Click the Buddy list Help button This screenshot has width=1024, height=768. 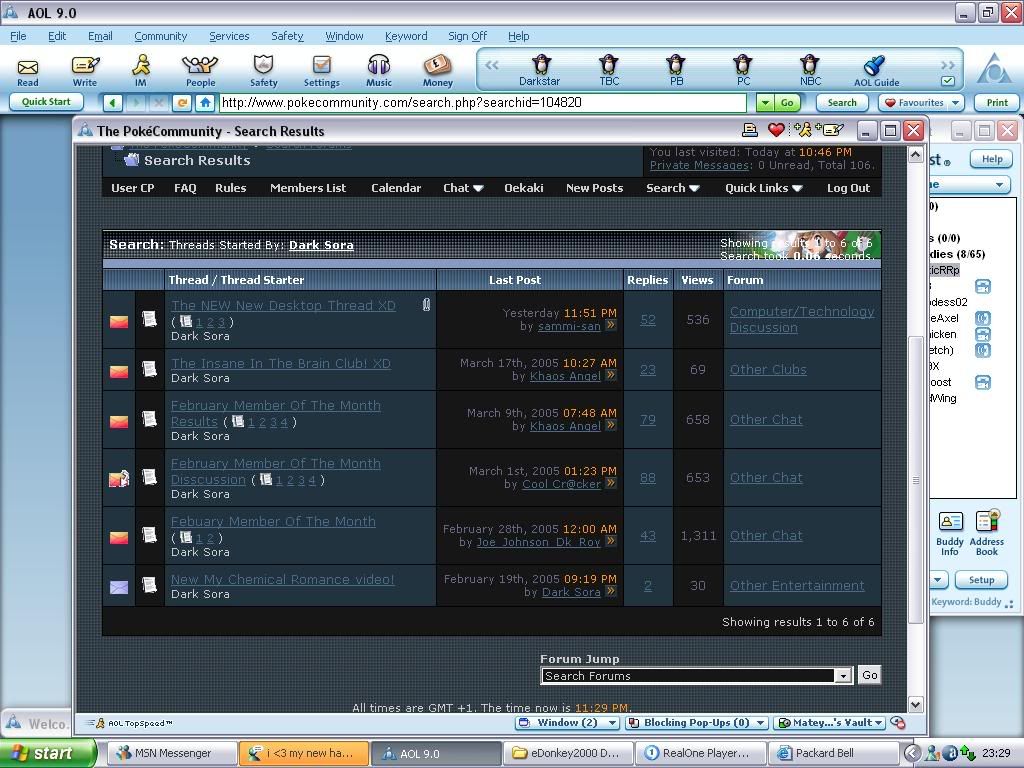tap(991, 159)
